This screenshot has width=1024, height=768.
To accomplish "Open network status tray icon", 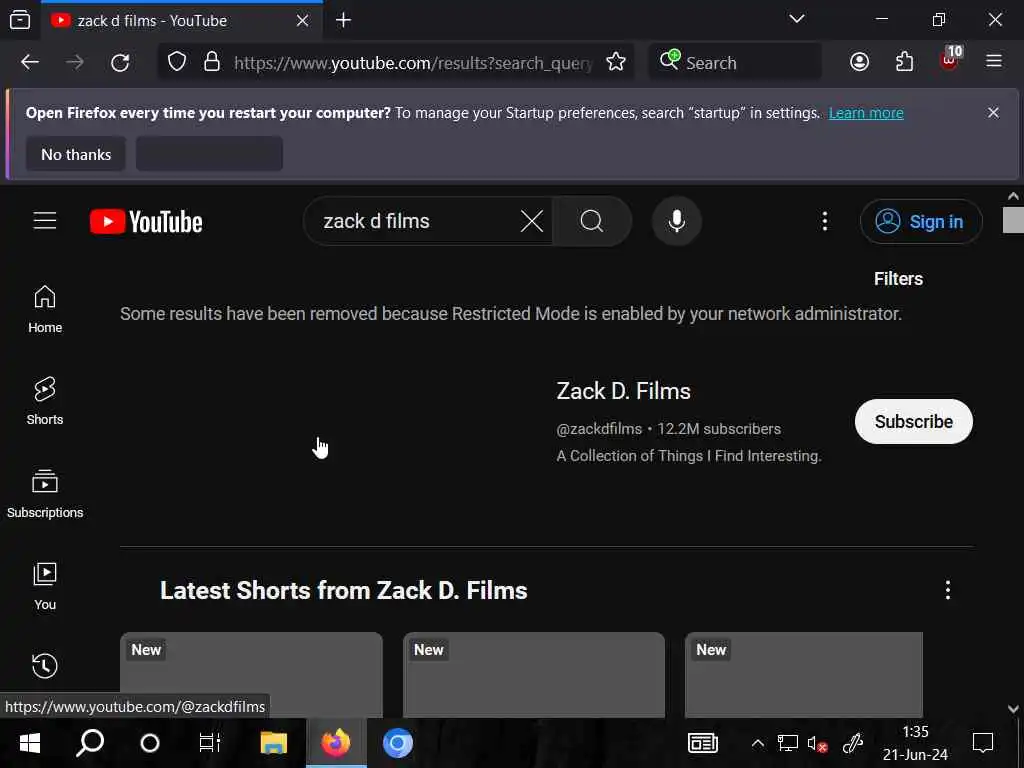I will (x=787, y=743).
